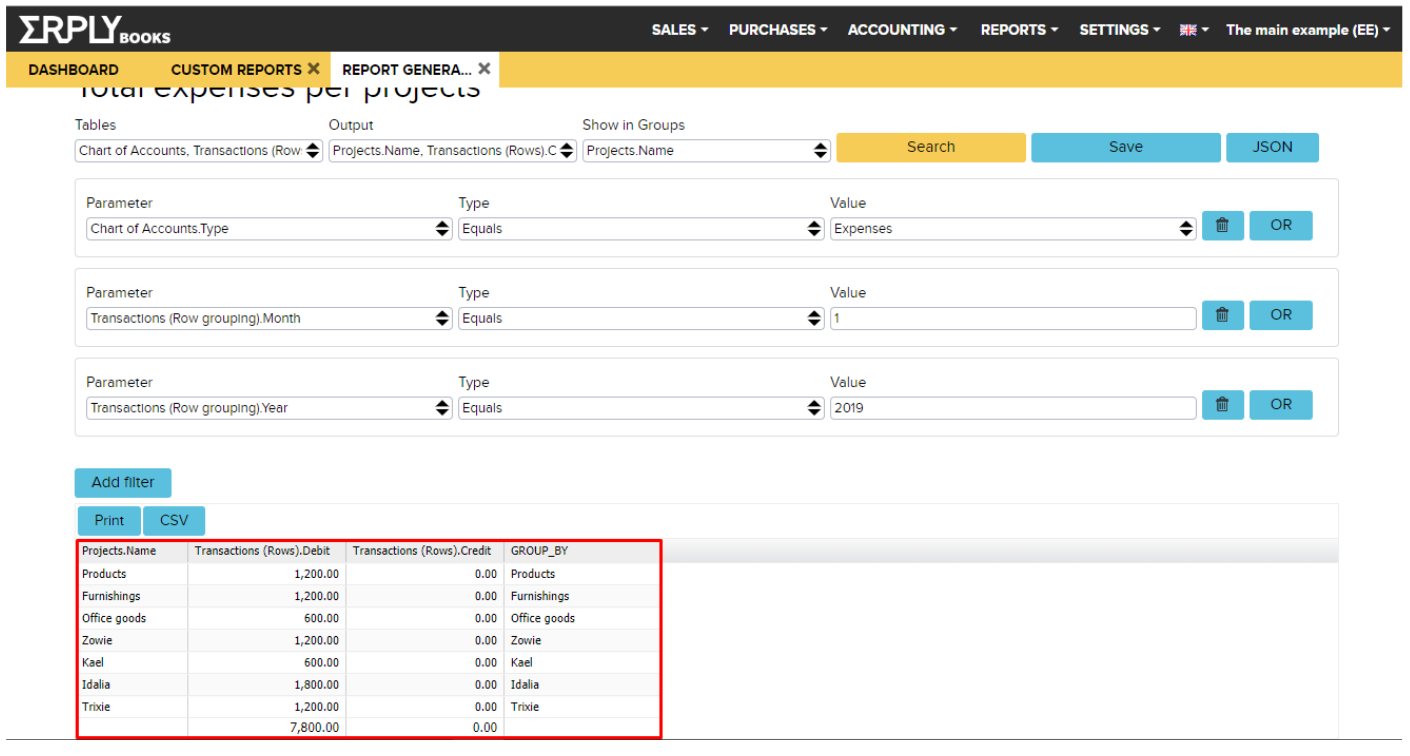Click the Save button
The height and width of the screenshot is (756, 1410).
pyautogui.click(x=1126, y=147)
